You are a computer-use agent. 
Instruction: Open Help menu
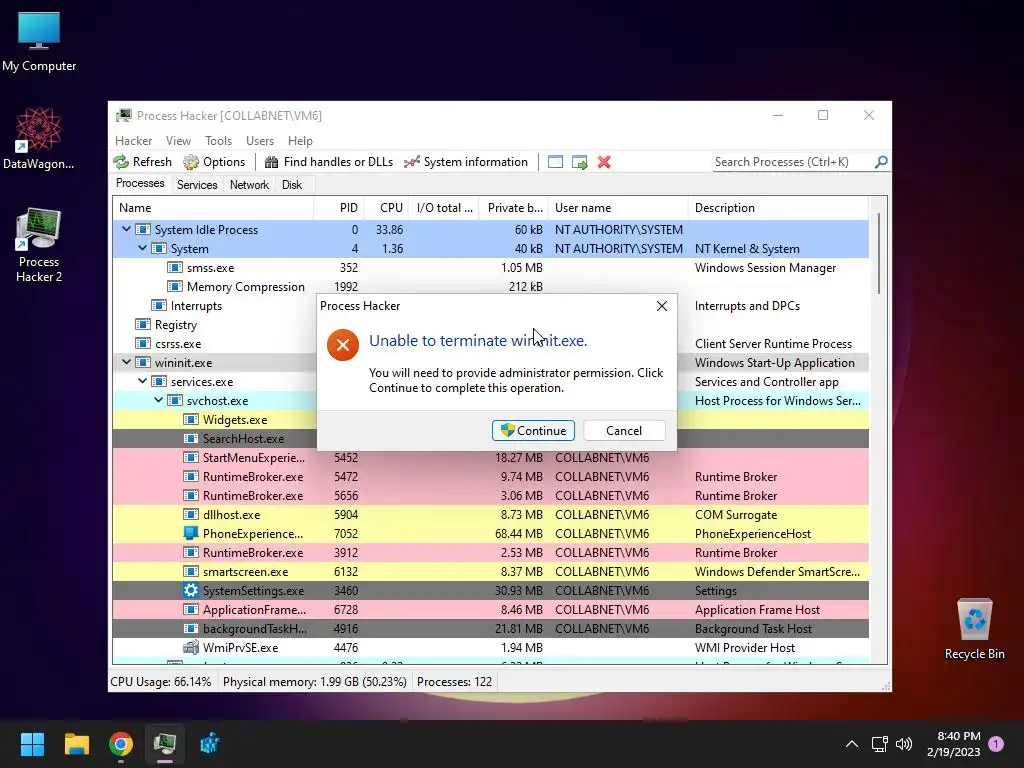(x=300, y=140)
